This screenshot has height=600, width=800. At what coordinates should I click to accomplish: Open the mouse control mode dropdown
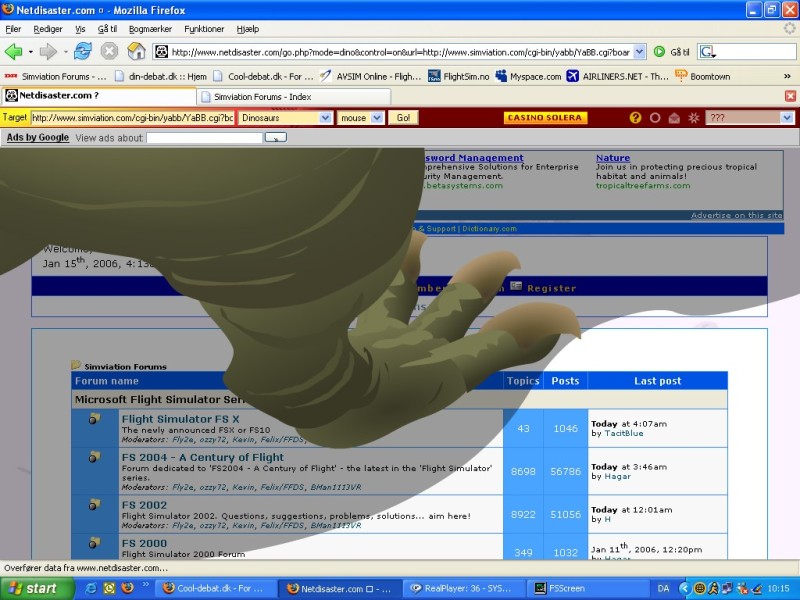coord(377,118)
